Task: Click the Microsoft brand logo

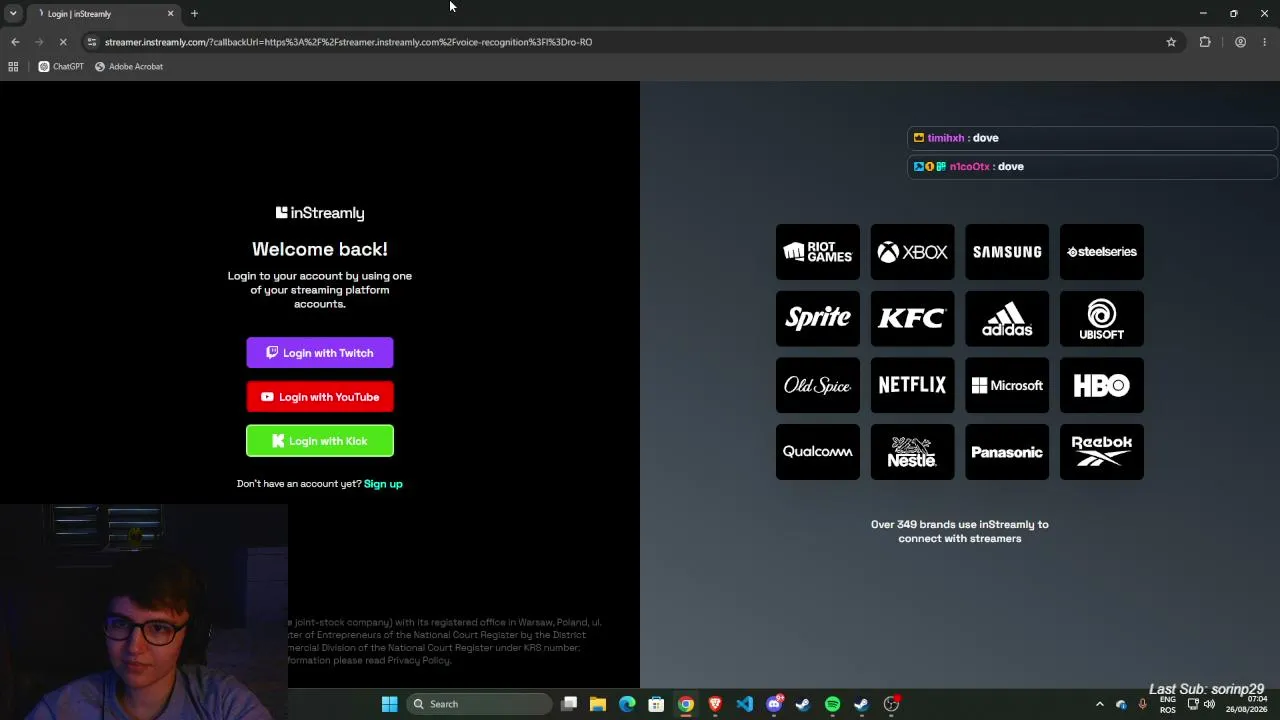Action: click(1007, 385)
